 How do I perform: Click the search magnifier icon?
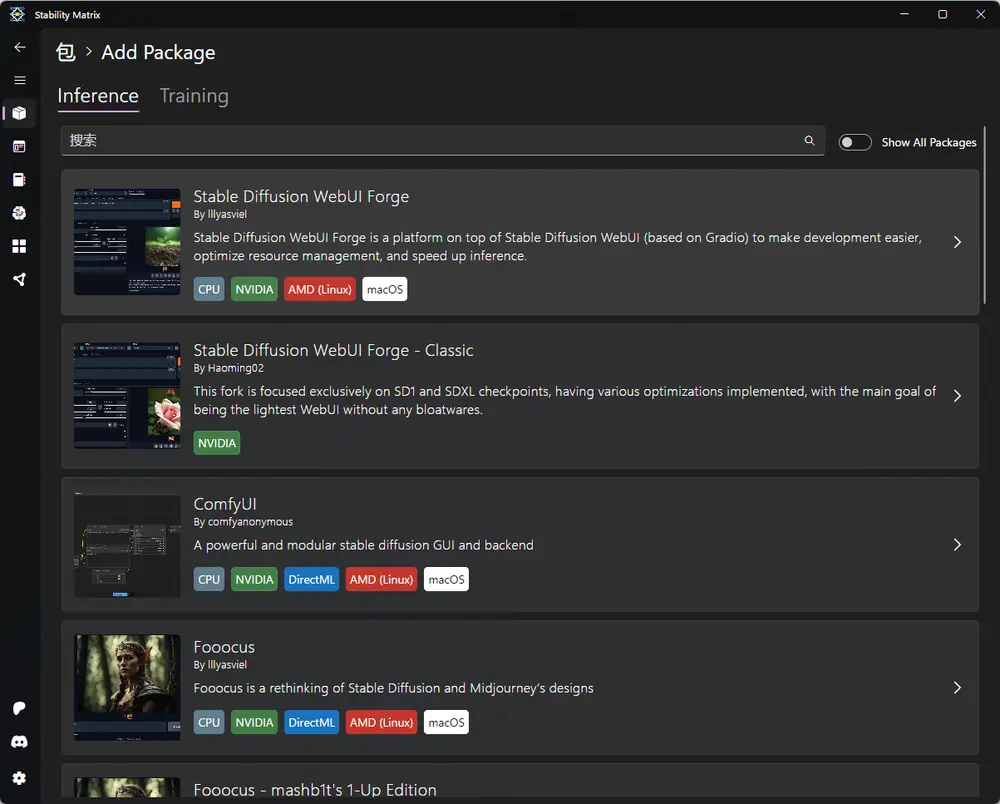point(810,141)
